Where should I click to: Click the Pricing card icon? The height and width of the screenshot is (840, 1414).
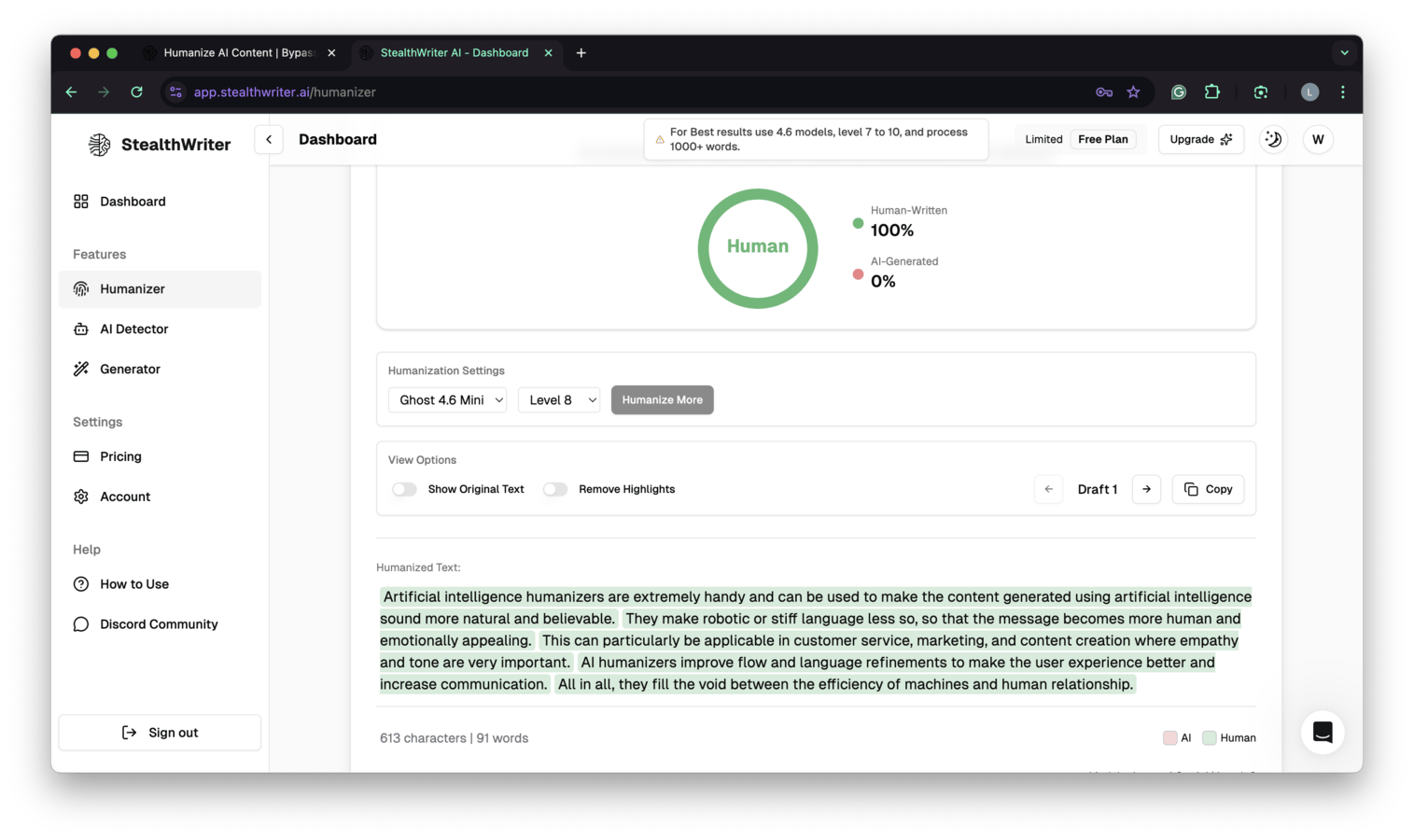81,456
